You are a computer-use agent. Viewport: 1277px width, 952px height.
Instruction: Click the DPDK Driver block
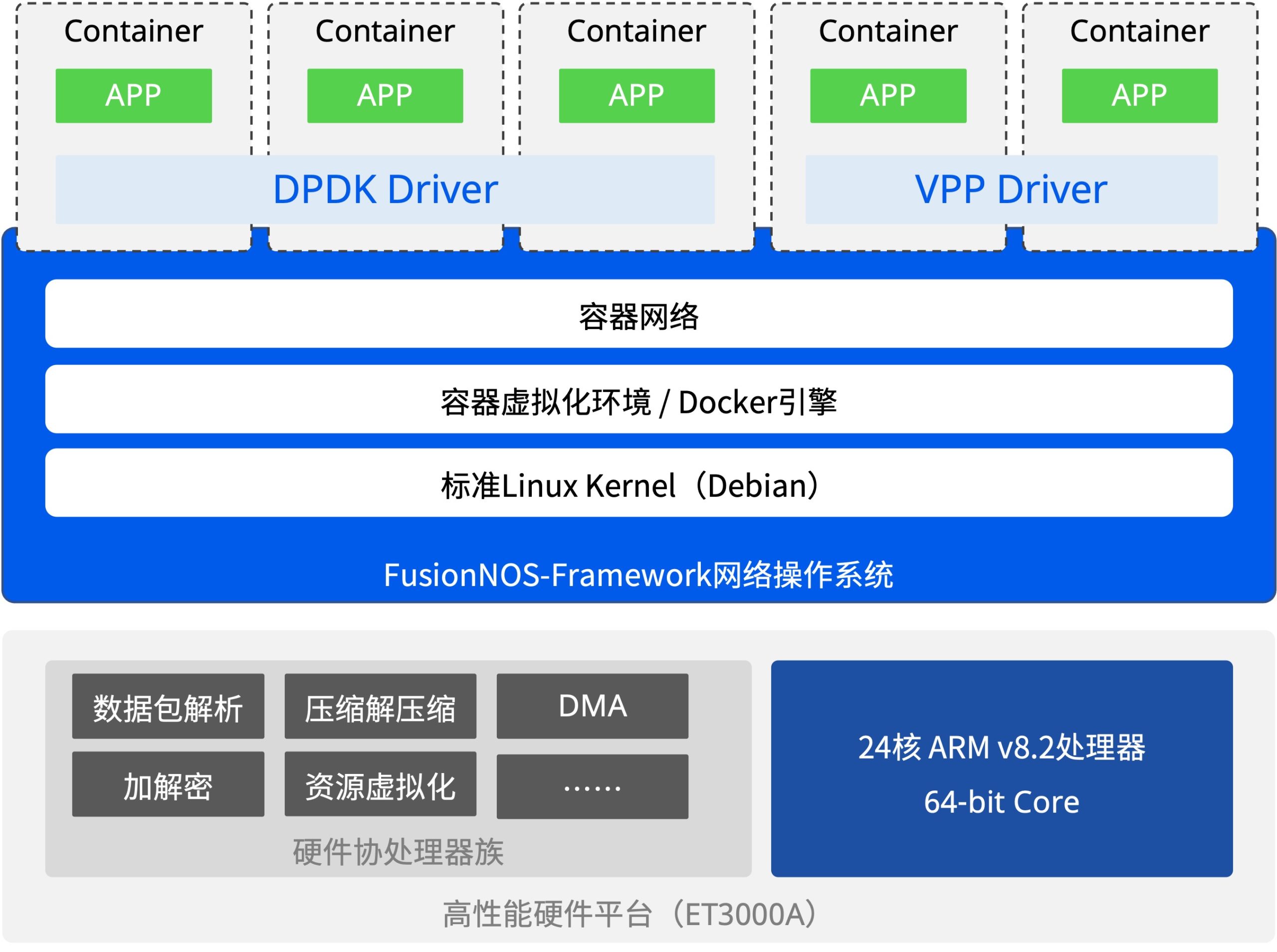pyautogui.click(x=385, y=189)
